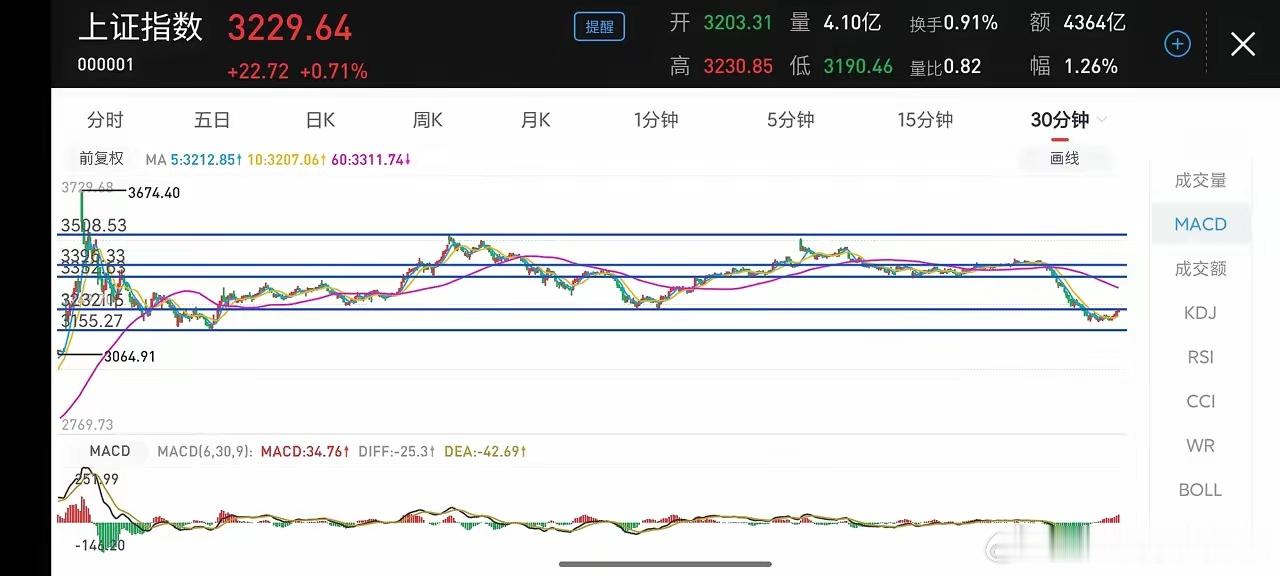
Task: Choose the BOLL indicator
Action: coord(1200,490)
